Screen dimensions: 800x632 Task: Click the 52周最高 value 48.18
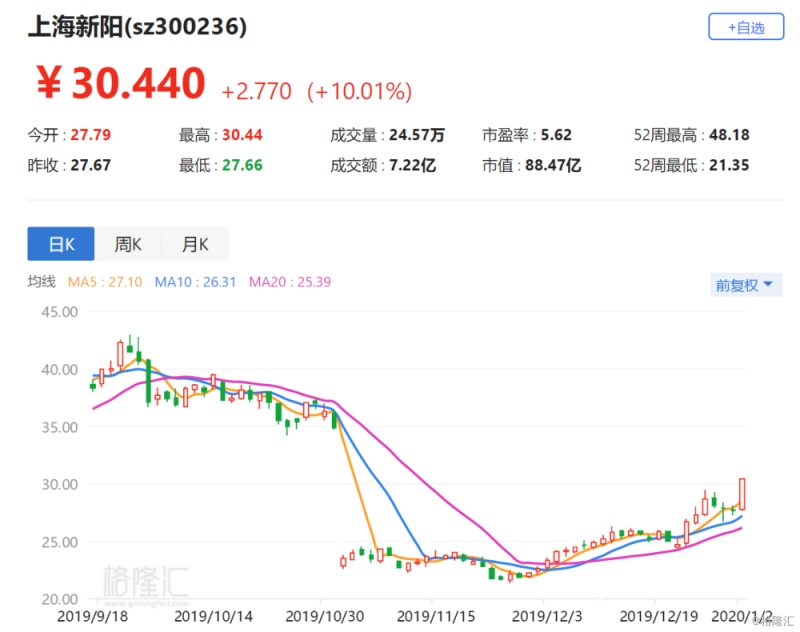tap(728, 134)
